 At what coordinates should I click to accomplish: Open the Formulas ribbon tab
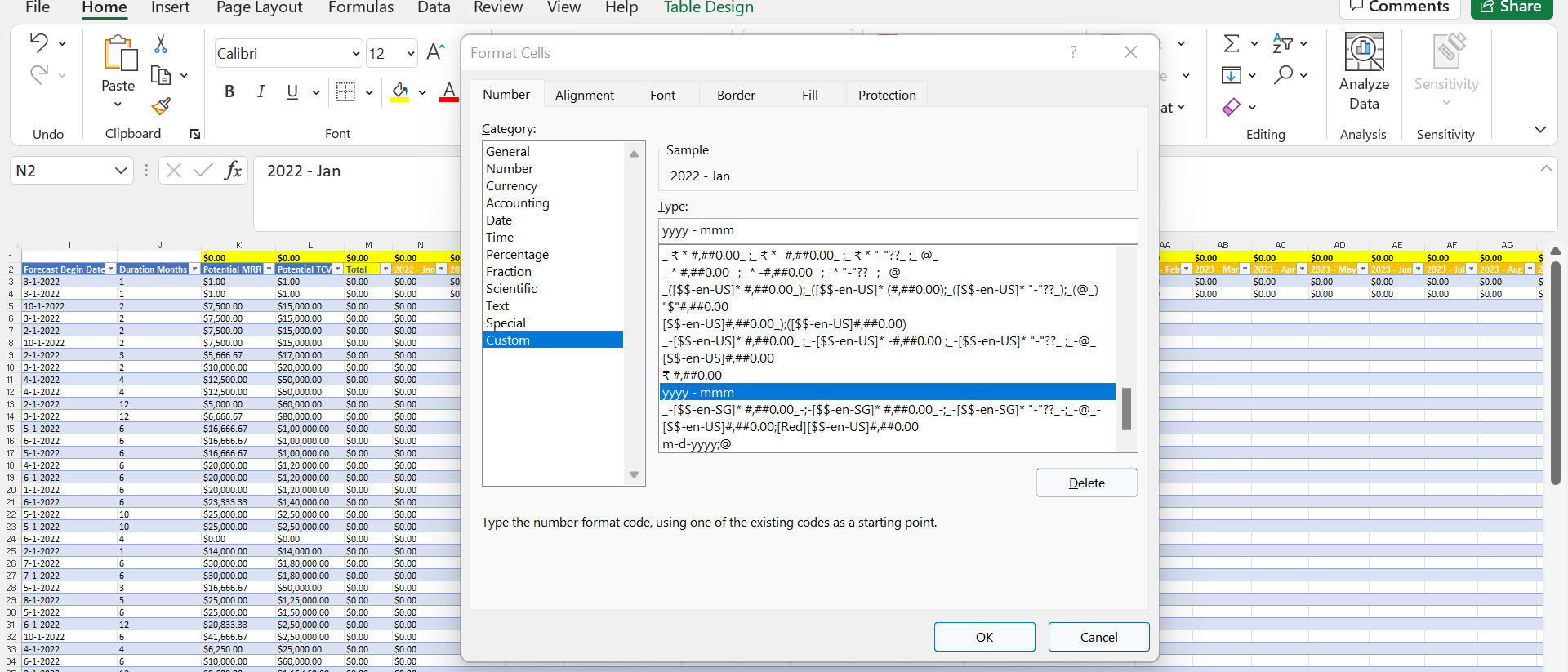point(360,7)
